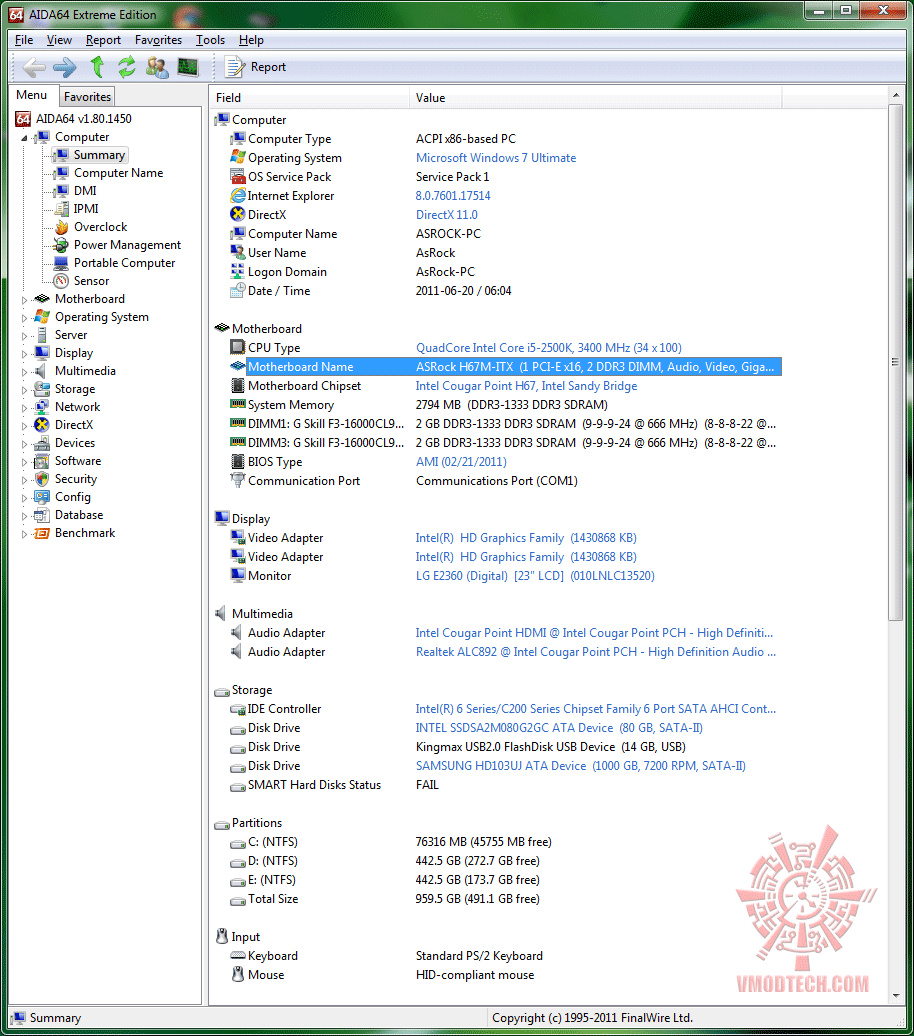The image size is (914, 1036).
Task: Open the File menu
Action: coord(24,40)
